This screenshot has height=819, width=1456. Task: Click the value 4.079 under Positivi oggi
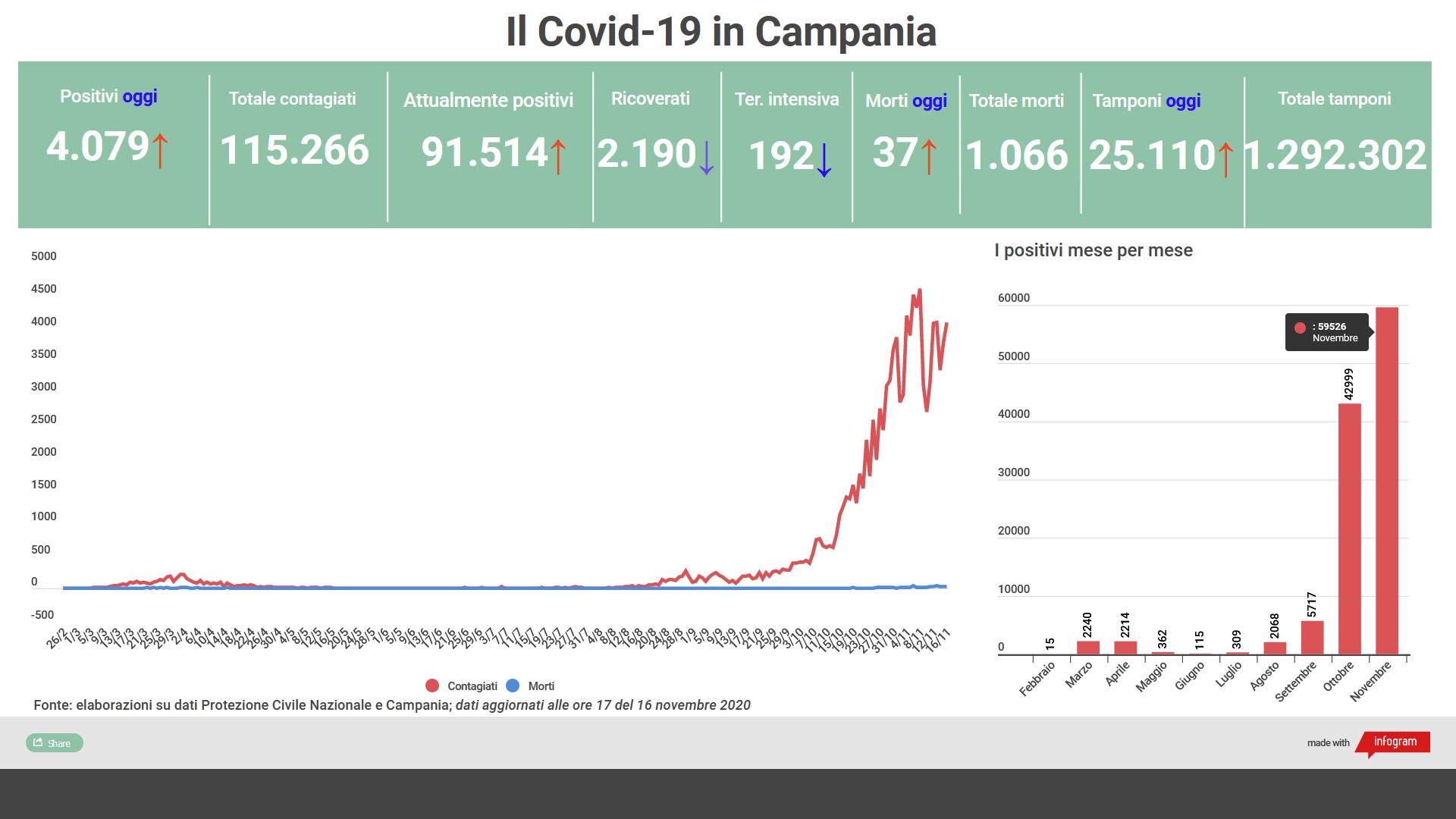click(x=98, y=146)
